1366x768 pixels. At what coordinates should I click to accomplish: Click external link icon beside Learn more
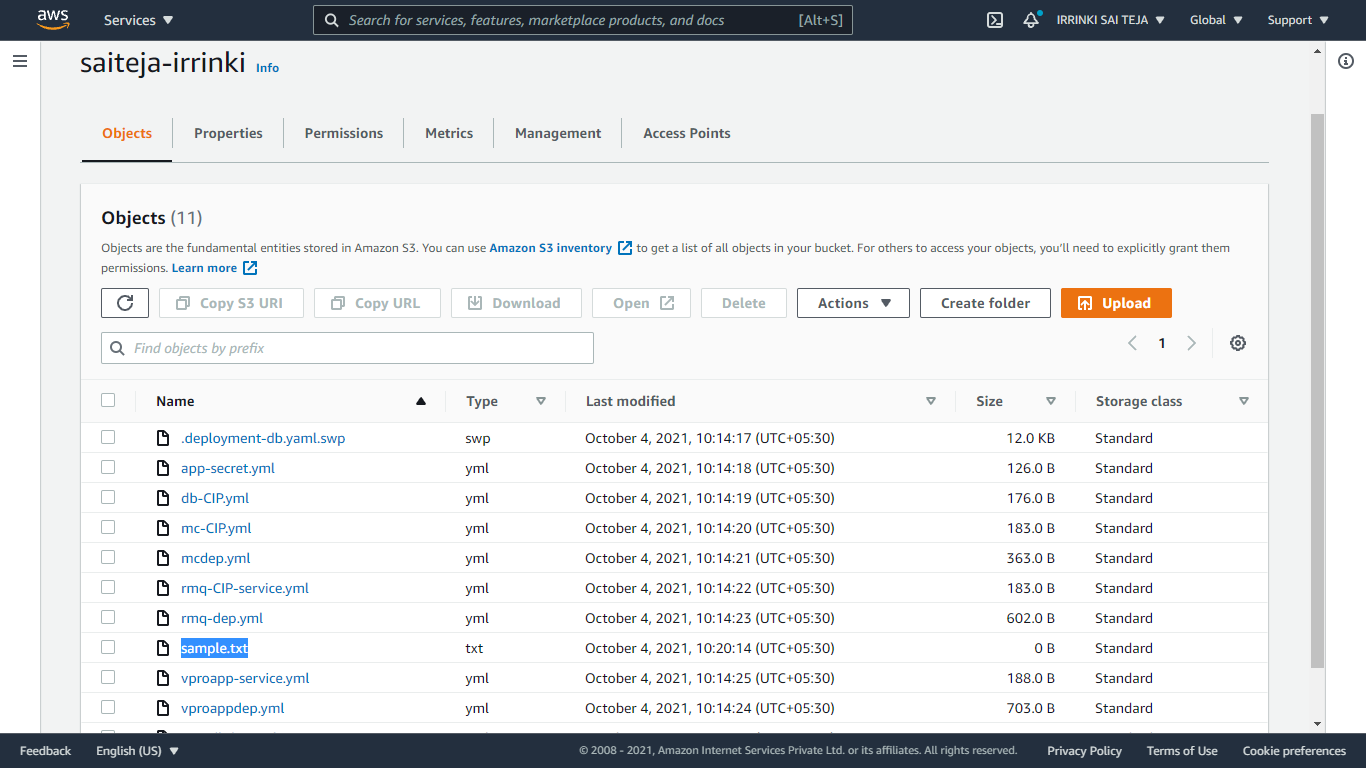(x=250, y=268)
